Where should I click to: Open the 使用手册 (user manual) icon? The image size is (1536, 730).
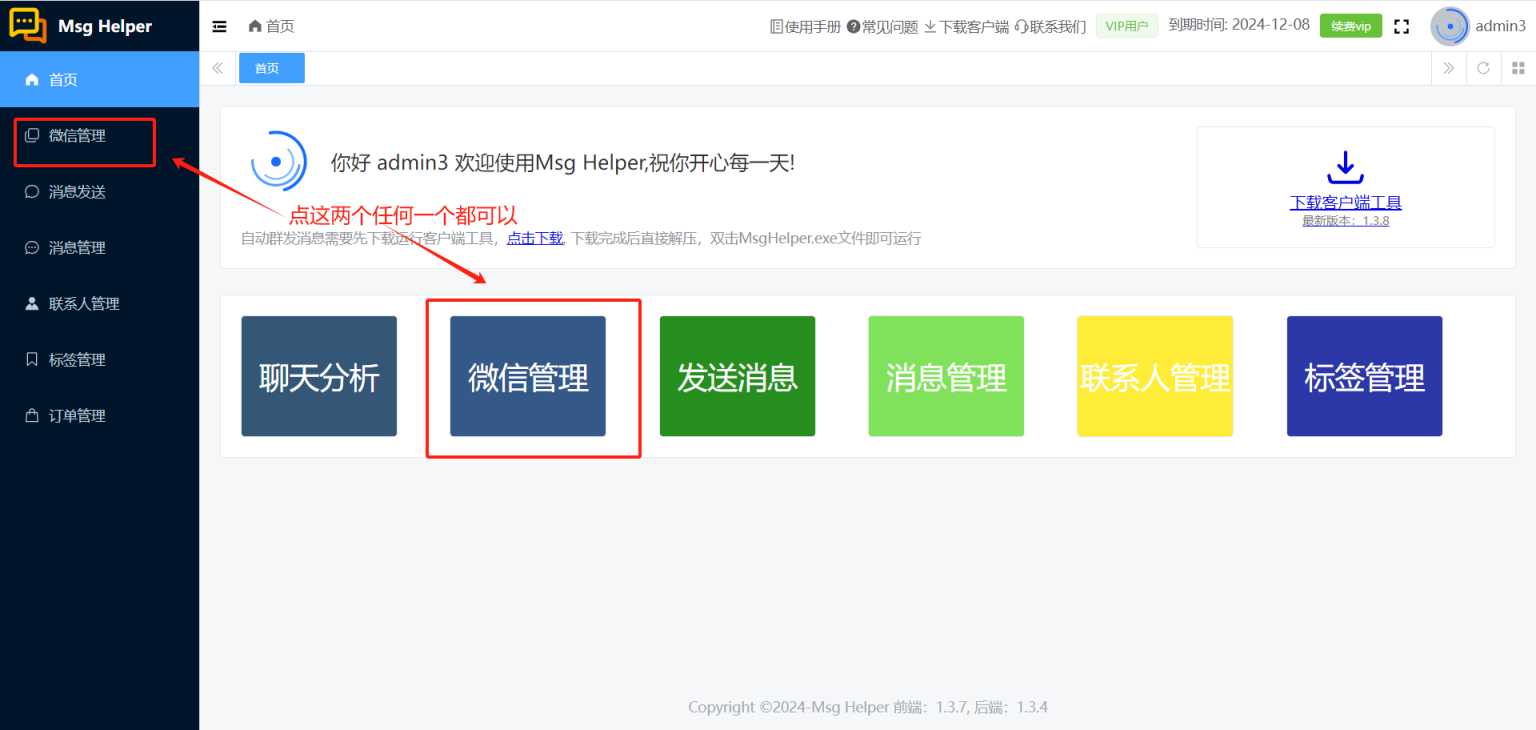[775, 26]
